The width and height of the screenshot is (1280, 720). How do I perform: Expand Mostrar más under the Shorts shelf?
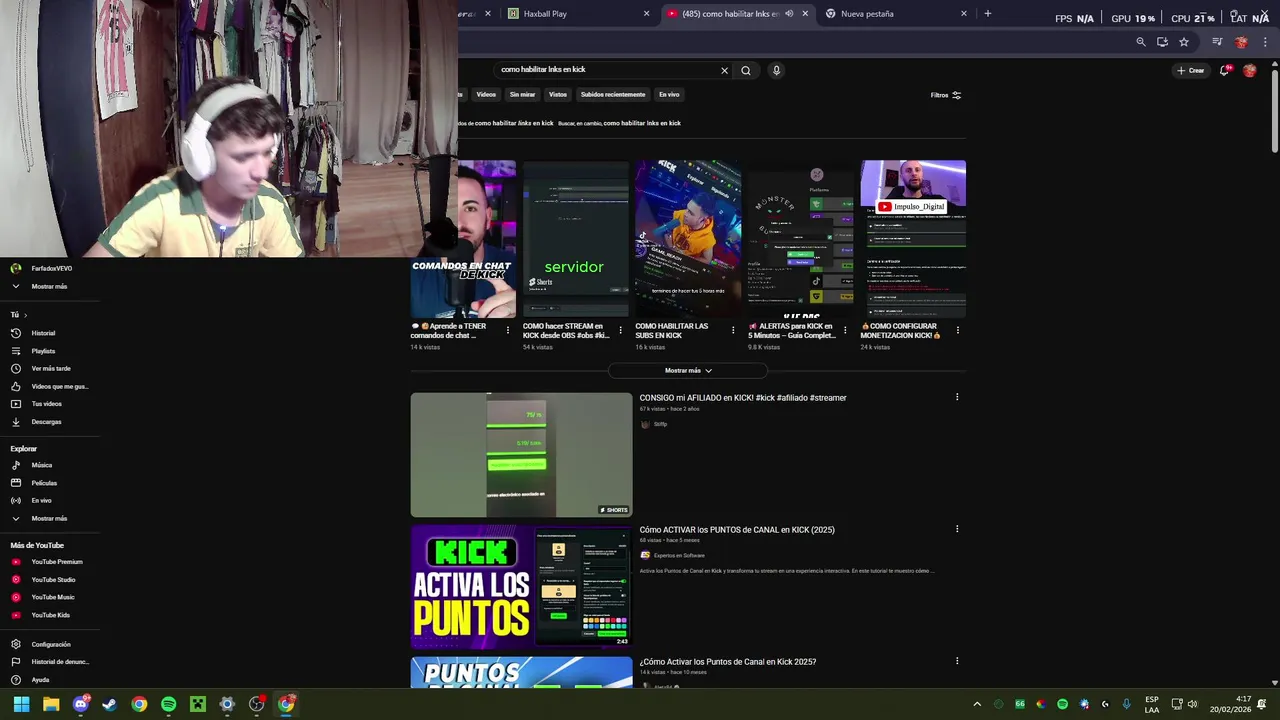(688, 371)
